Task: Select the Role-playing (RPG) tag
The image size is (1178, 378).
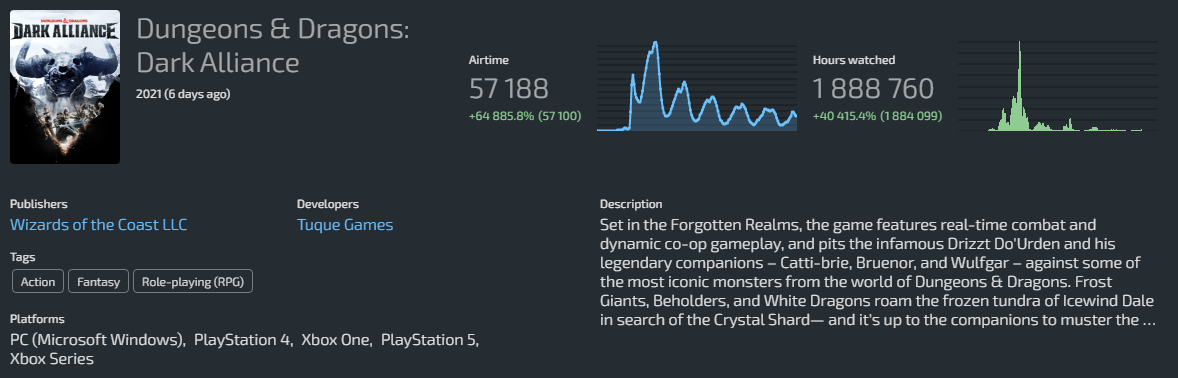Action: click(193, 282)
